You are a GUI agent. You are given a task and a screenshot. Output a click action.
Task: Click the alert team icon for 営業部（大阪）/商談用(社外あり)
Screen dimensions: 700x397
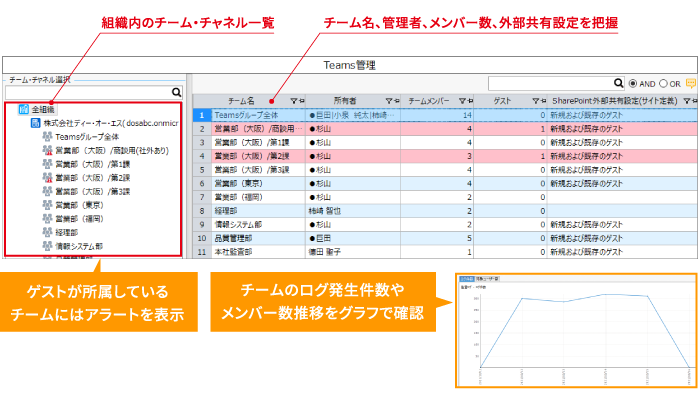click(47, 150)
